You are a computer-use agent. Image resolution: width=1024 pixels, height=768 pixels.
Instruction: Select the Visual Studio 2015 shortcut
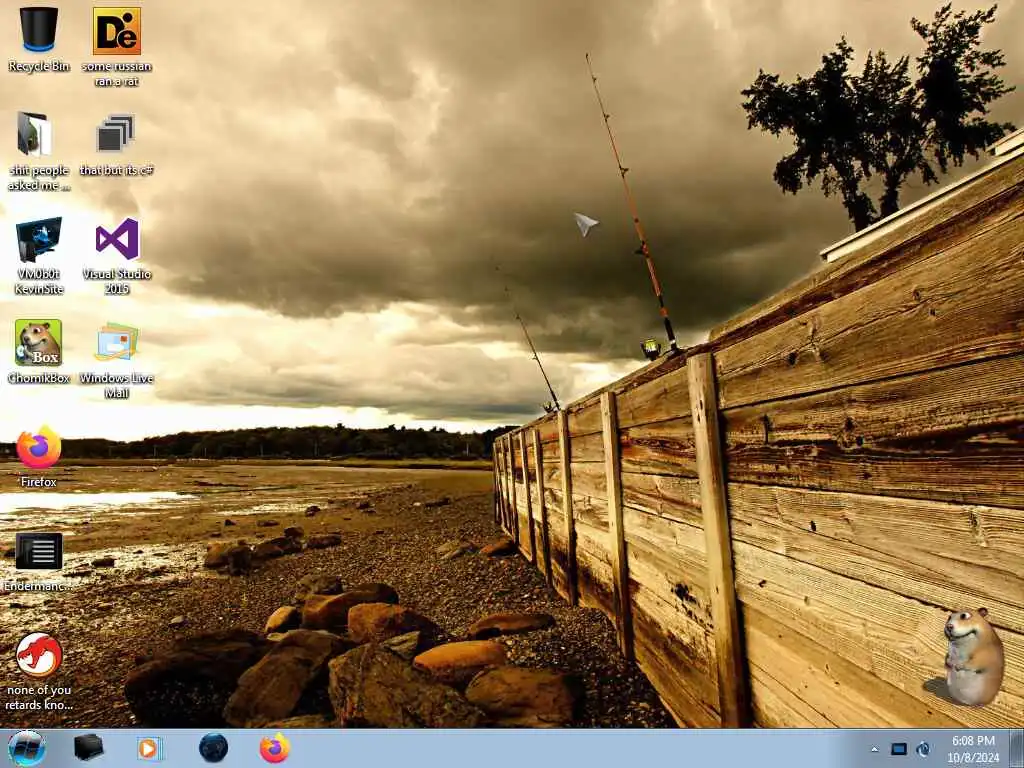(117, 255)
